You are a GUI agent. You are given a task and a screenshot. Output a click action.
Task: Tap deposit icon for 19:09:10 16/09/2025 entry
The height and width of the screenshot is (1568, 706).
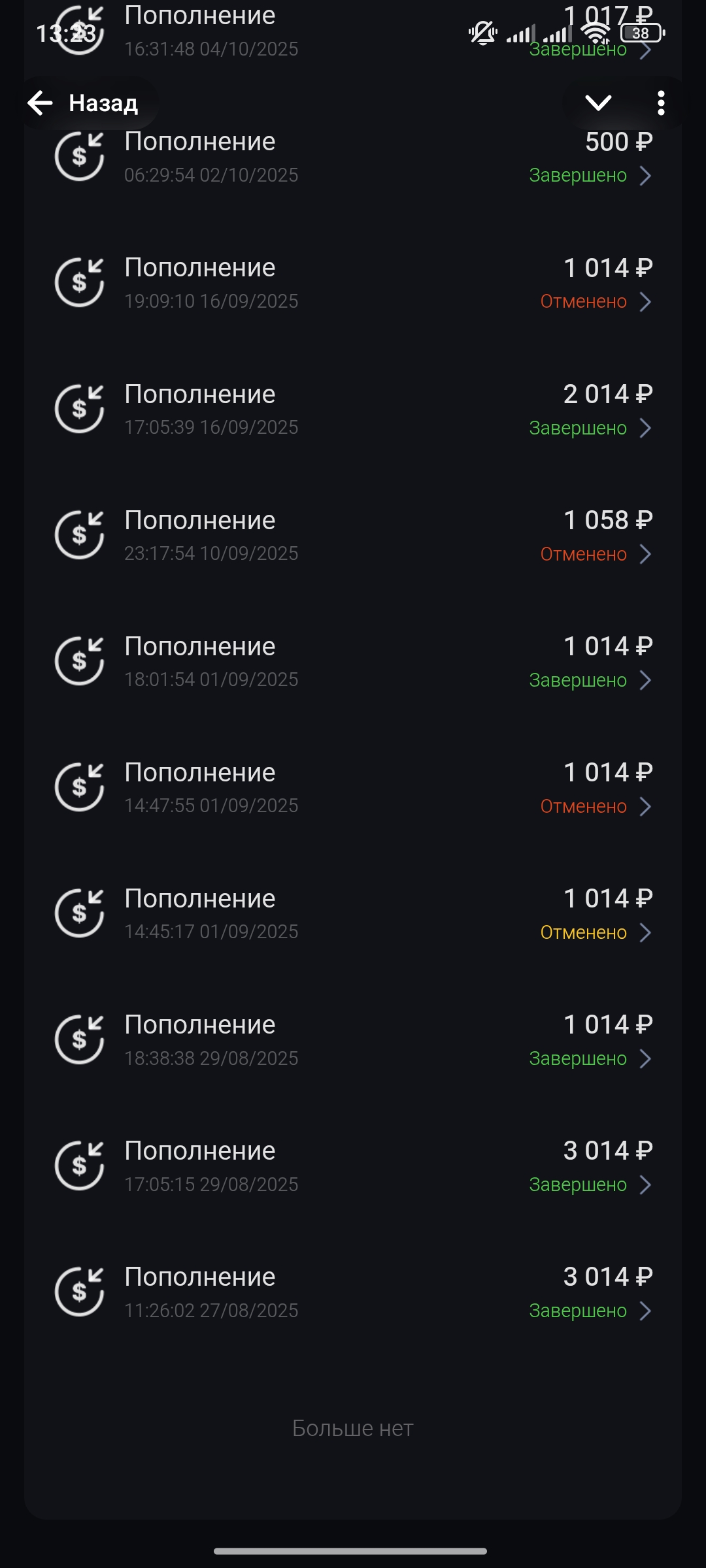[79, 283]
